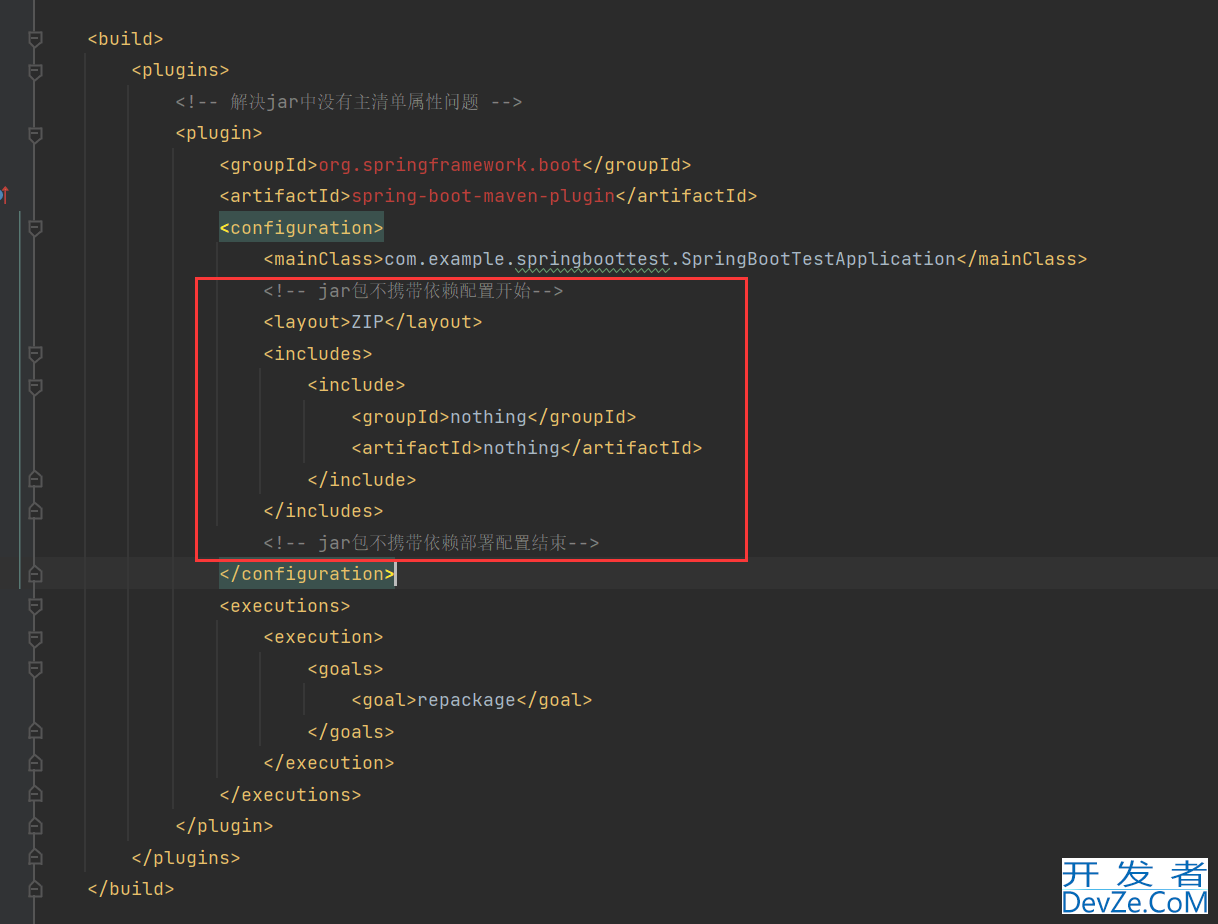Click the goal value repackage

coord(466,700)
